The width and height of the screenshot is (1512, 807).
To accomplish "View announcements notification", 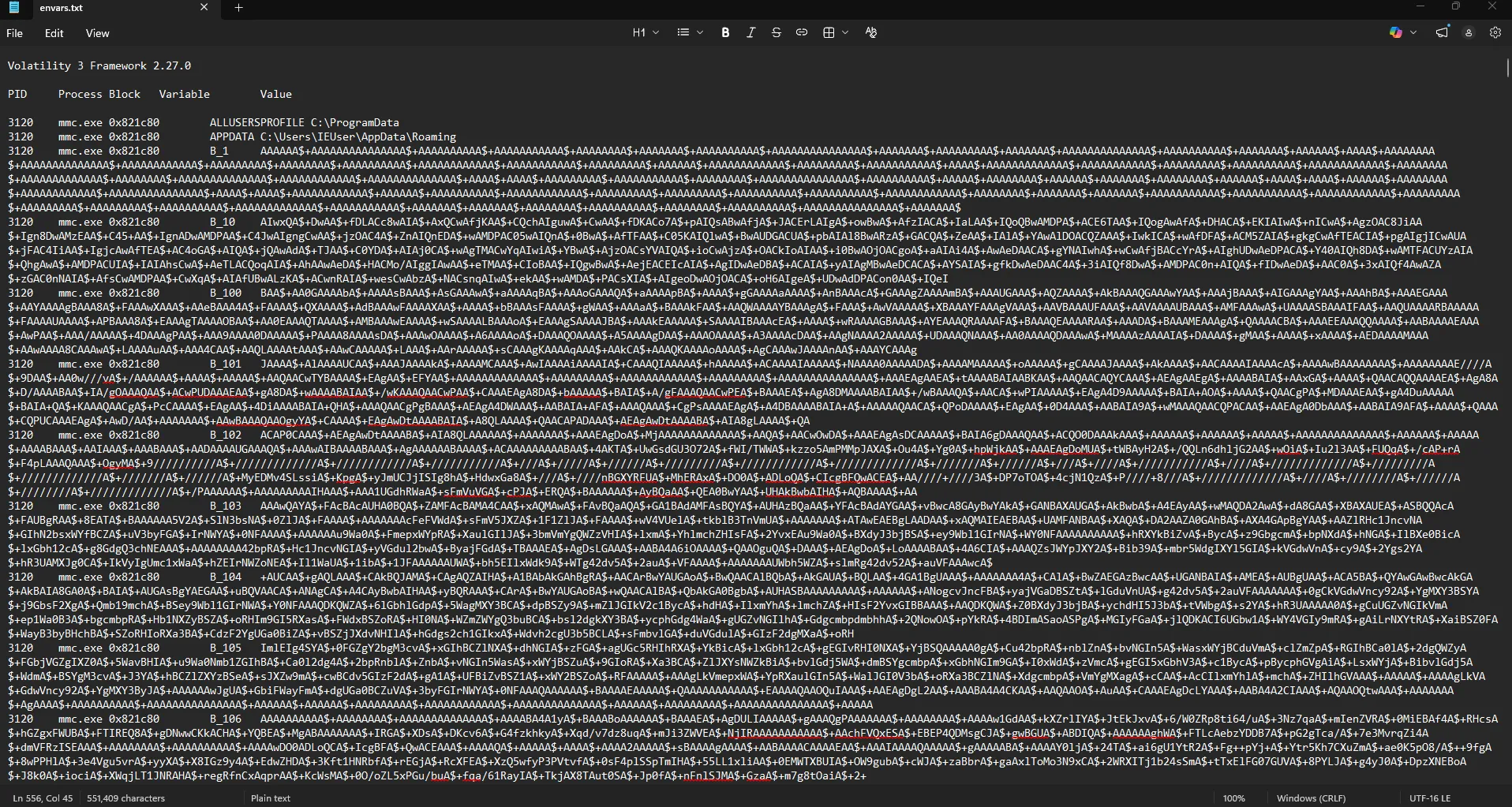I will [1443, 32].
